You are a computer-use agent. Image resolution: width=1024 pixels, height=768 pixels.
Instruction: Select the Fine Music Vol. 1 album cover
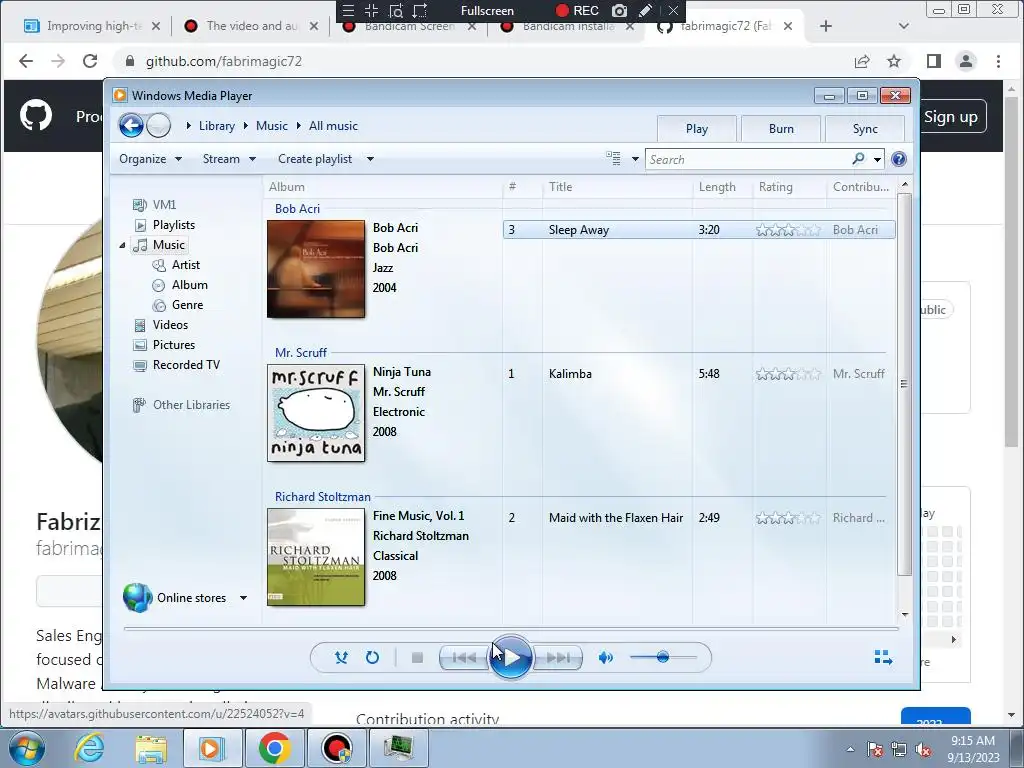coord(316,557)
